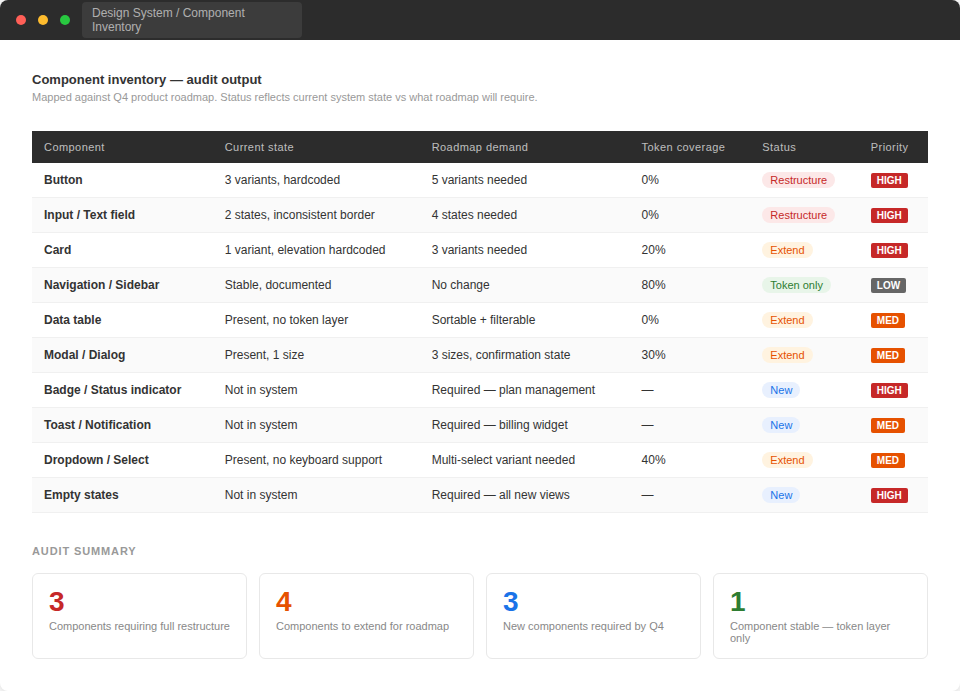The image size is (960, 691).
Task: Select the Button component row name
Action: click(x=63, y=180)
